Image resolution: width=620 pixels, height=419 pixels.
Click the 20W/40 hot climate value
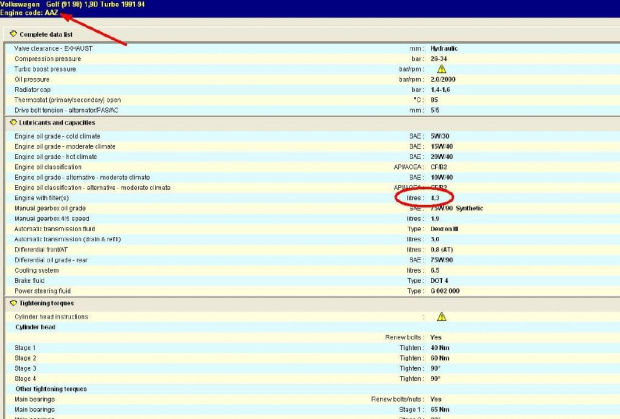442,157
